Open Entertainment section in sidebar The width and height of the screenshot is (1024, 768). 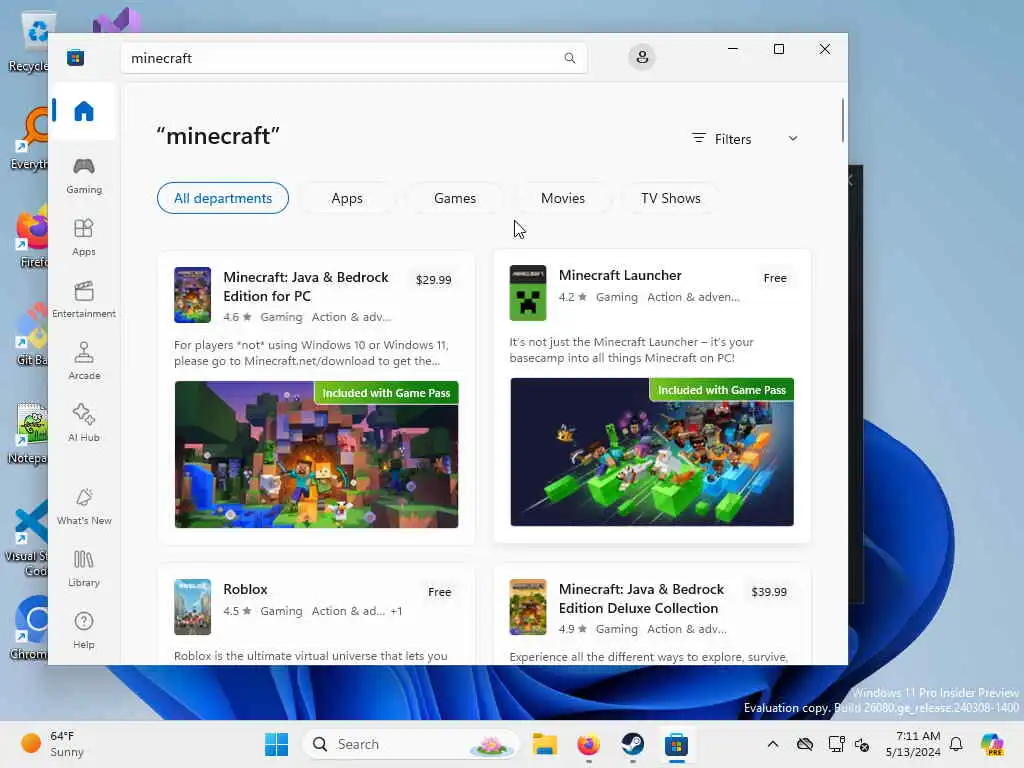tap(84, 300)
